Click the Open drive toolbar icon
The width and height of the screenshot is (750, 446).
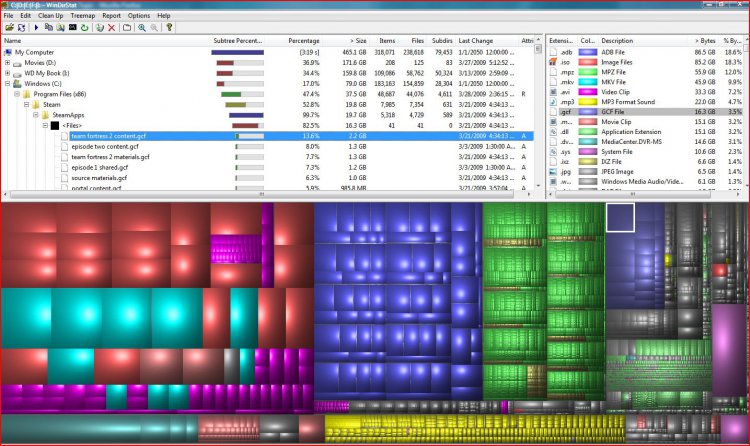9,28
